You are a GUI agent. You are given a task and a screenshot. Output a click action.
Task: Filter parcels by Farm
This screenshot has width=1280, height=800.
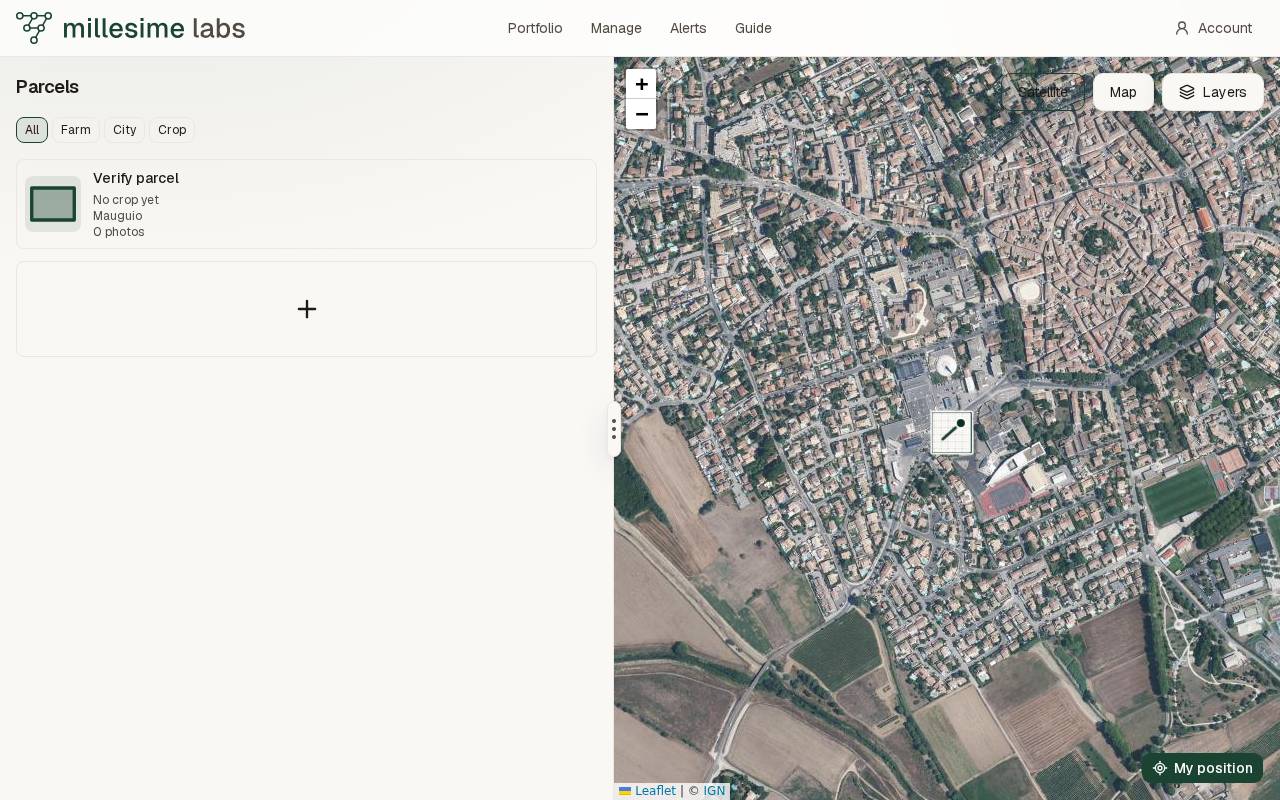point(76,130)
